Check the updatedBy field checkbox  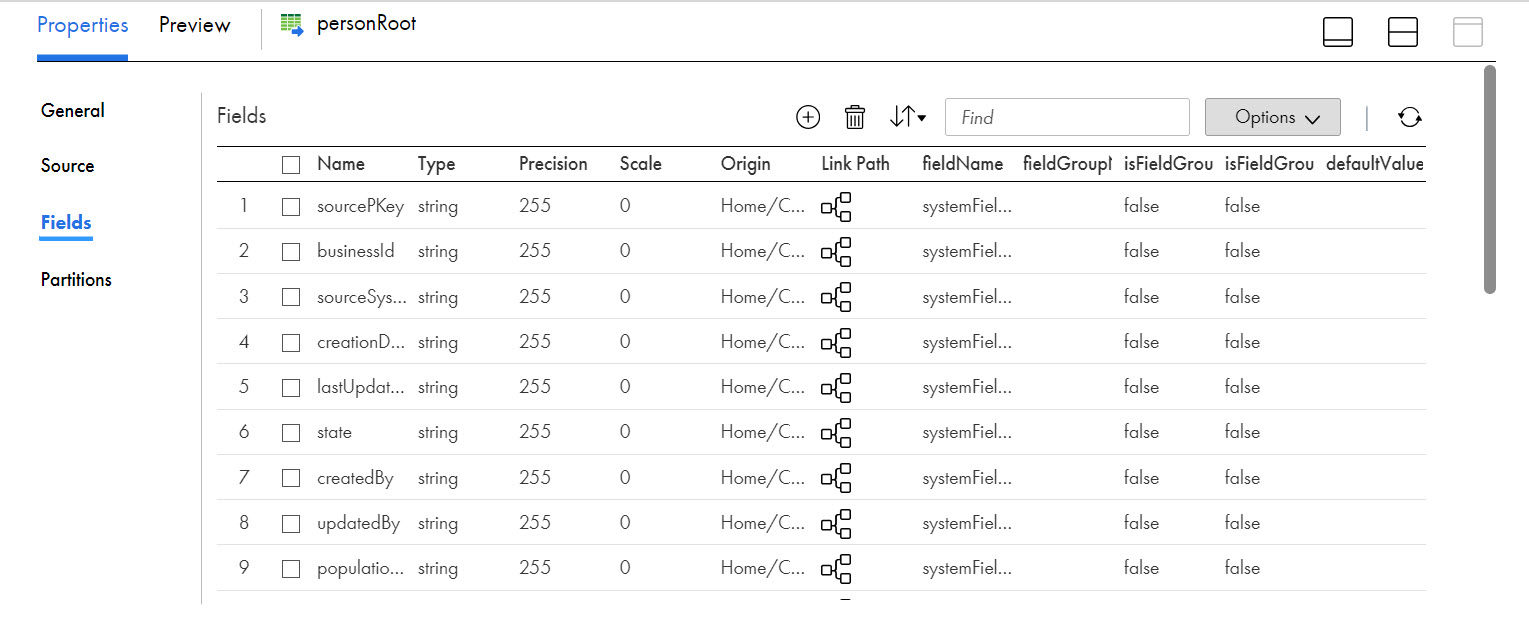click(x=291, y=523)
